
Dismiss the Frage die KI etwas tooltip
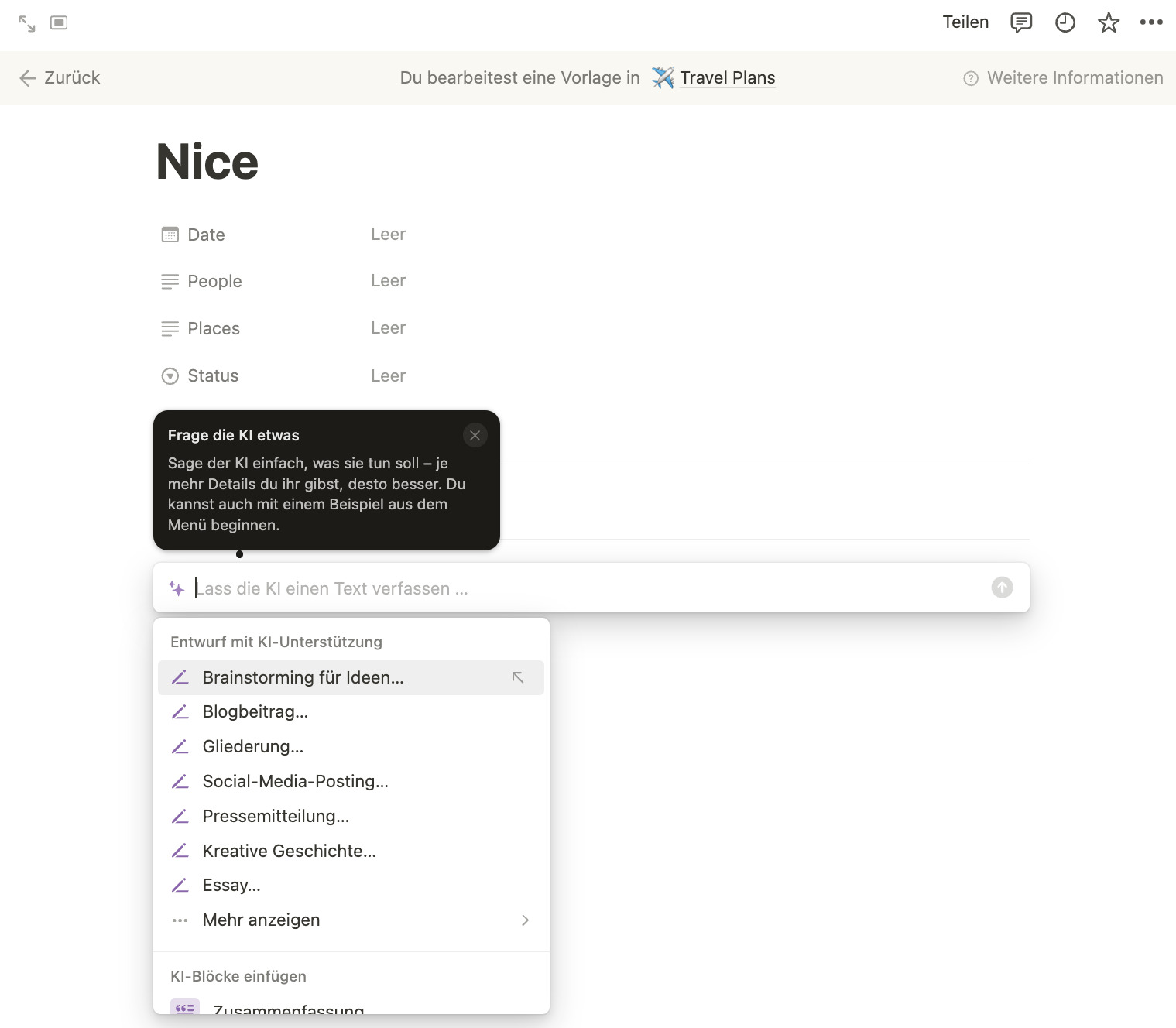point(475,435)
